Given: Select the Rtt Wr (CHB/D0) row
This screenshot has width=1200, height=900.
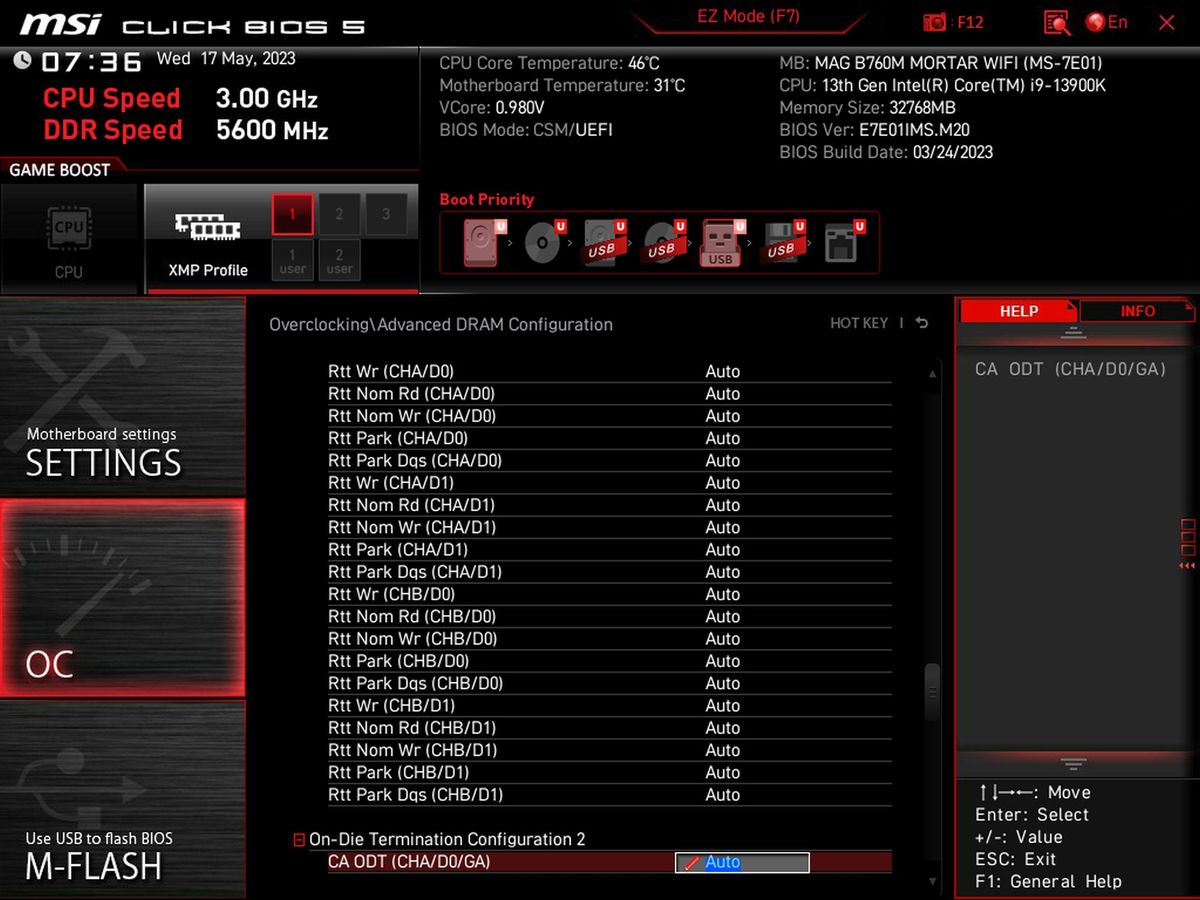Looking at the screenshot, I should point(610,594).
